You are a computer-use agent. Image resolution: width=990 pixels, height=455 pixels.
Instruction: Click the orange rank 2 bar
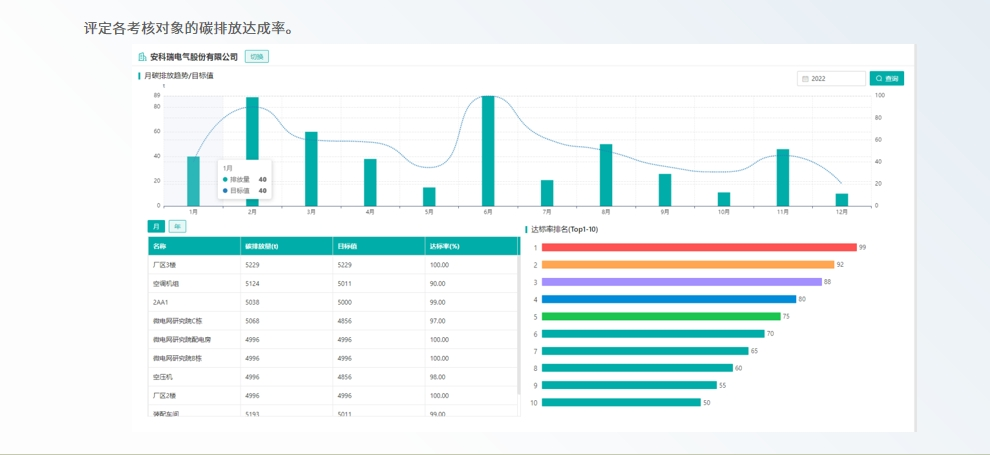point(687,265)
